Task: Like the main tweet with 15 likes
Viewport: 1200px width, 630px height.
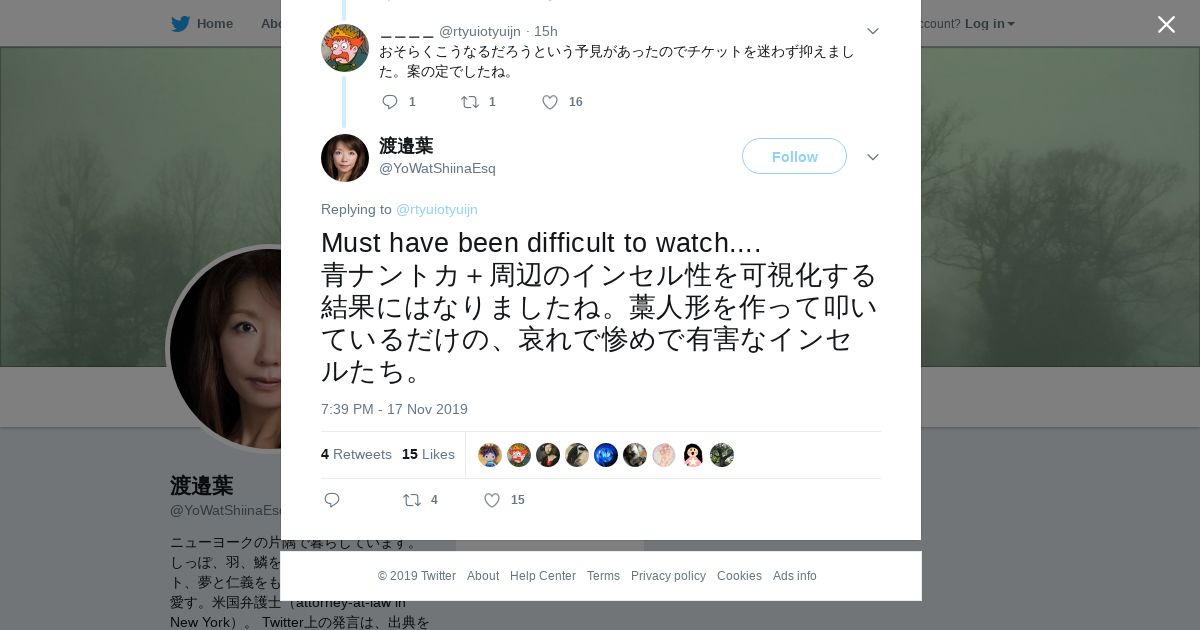Action: (x=492, y=500)
